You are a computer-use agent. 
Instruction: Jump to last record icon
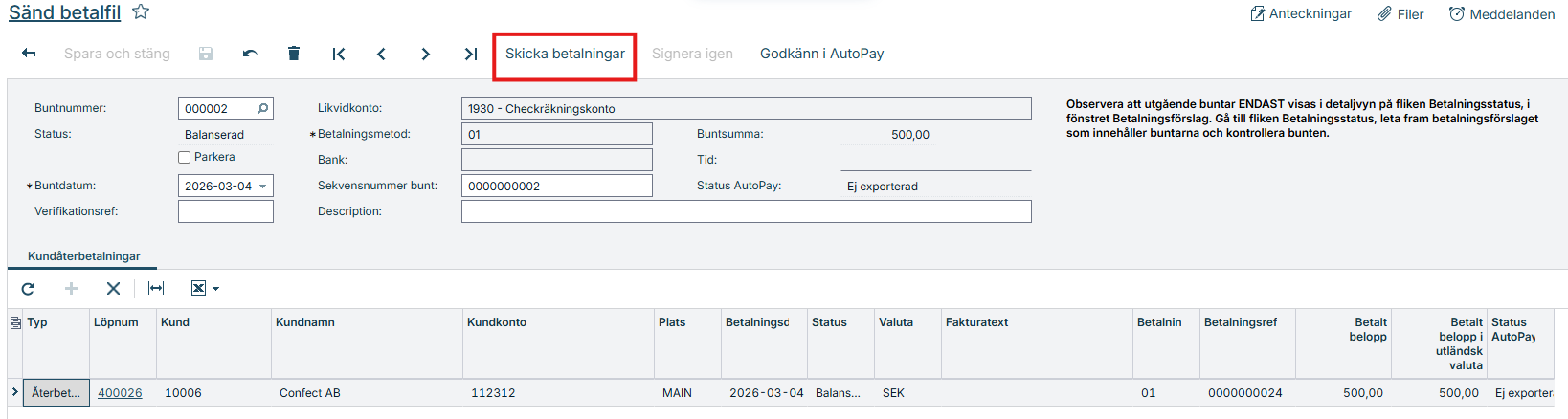point(470,54)
